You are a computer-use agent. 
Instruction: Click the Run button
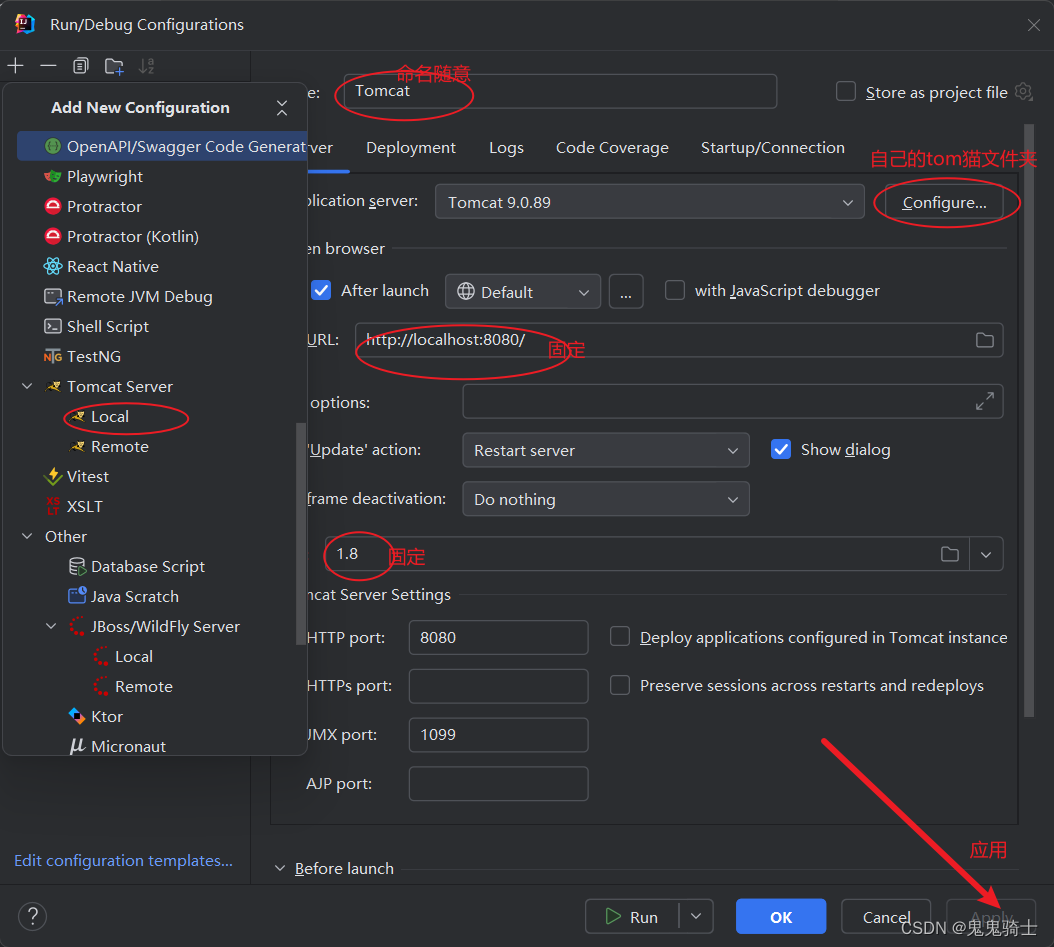point(632,917)
